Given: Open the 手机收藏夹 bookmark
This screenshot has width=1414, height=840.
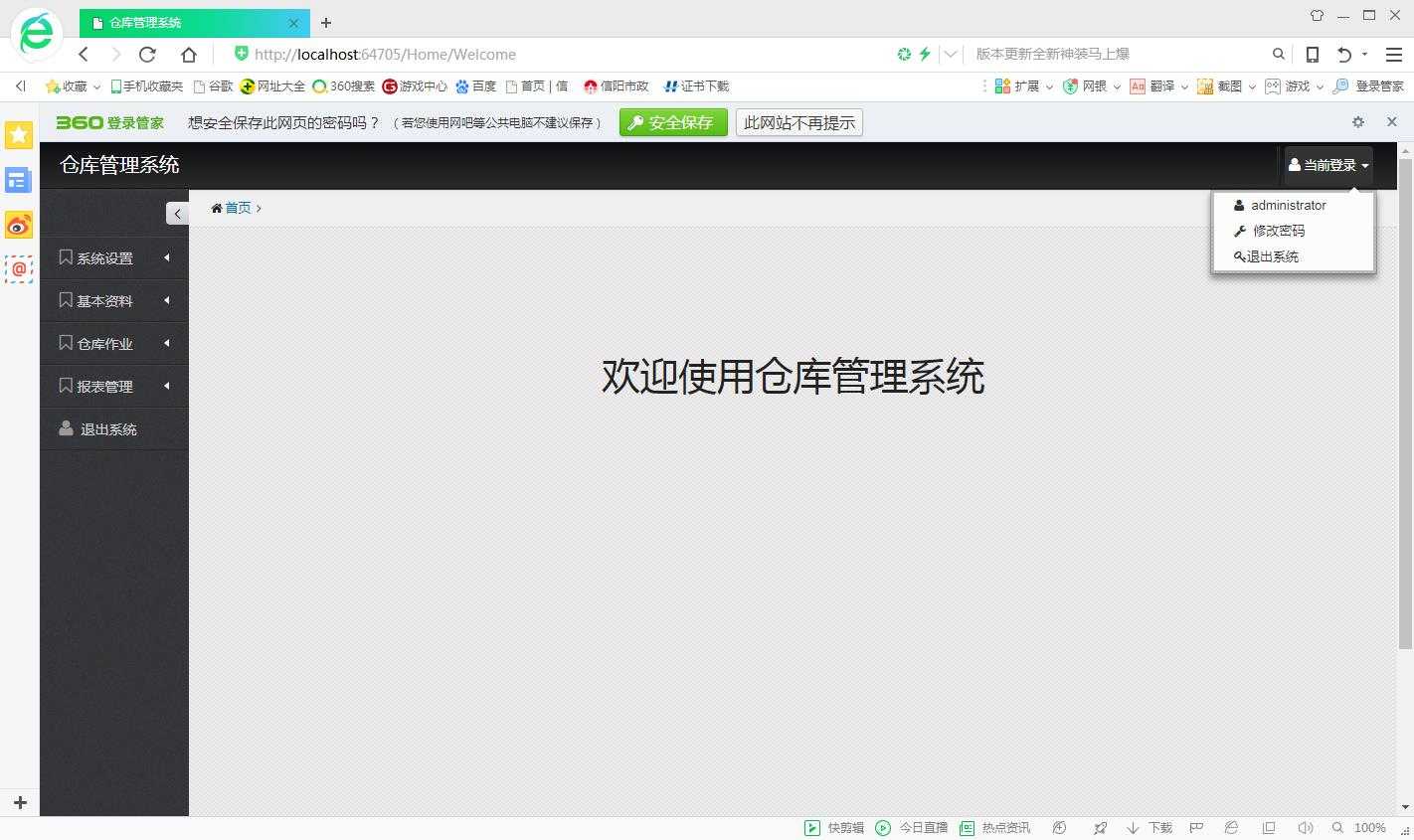Looking at the screenshot, I should [146, 86].
